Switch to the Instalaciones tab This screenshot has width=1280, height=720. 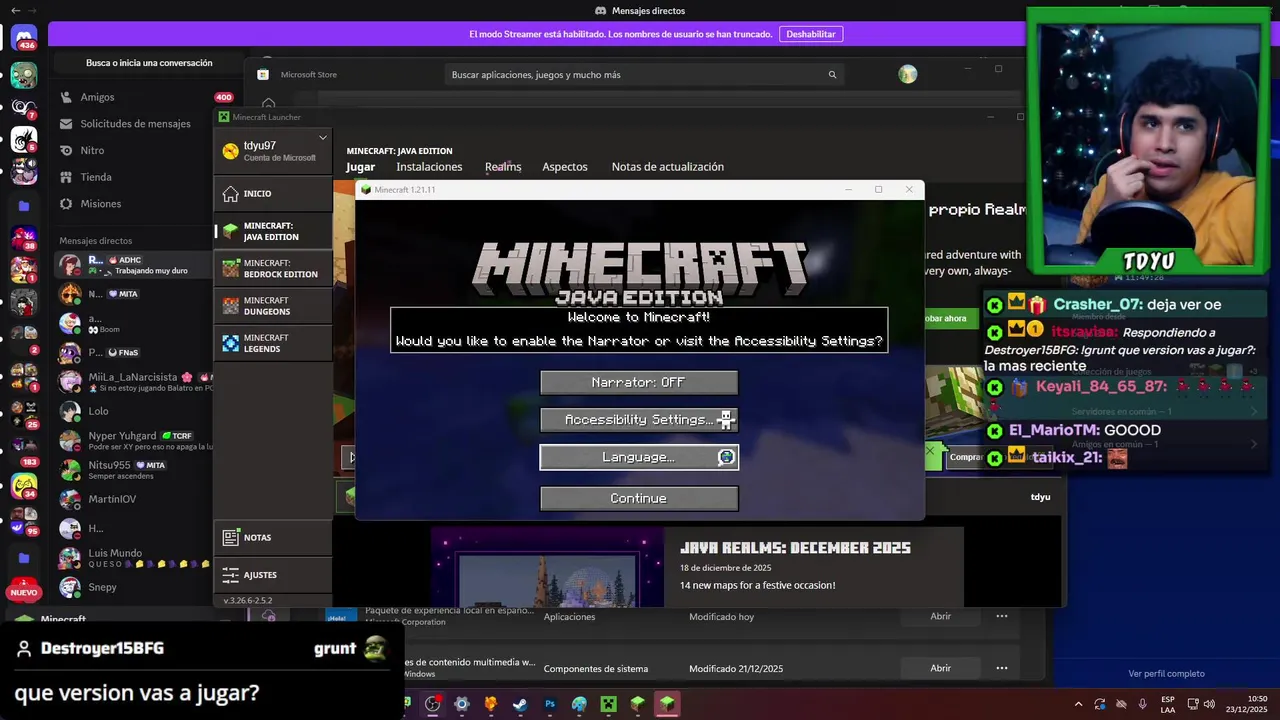click(x=429, y=167)
